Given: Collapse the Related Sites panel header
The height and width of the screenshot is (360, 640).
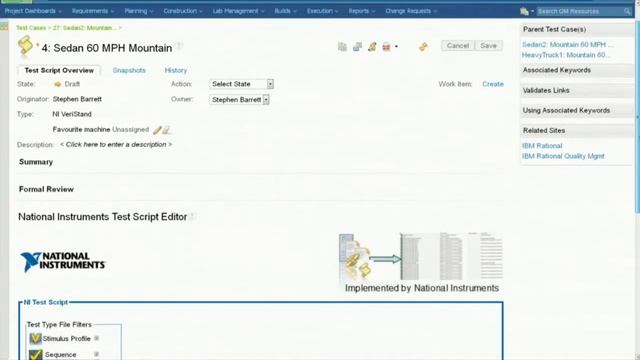Looking at the screenshot, I should [x=576, y=131].
